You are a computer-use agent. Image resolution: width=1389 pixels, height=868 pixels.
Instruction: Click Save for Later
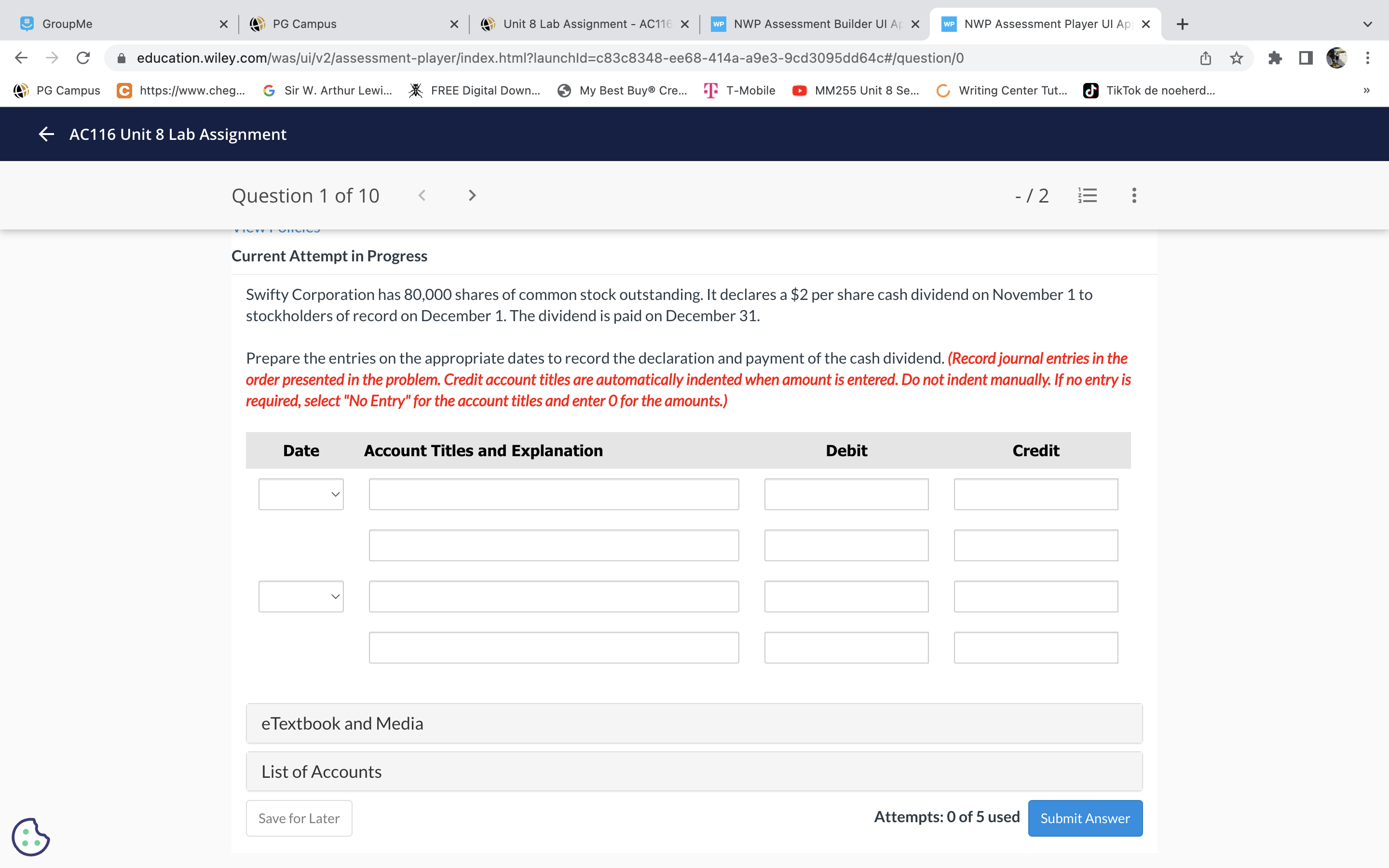point(299,817)
